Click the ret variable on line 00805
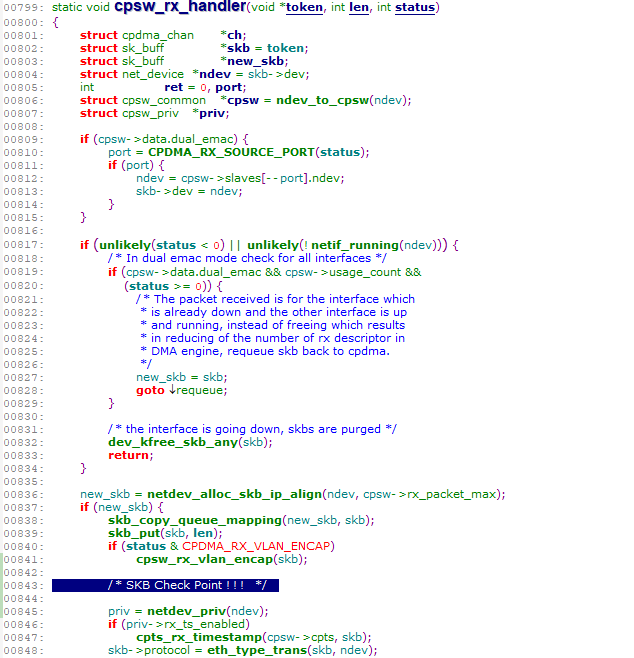 point(174,87)
